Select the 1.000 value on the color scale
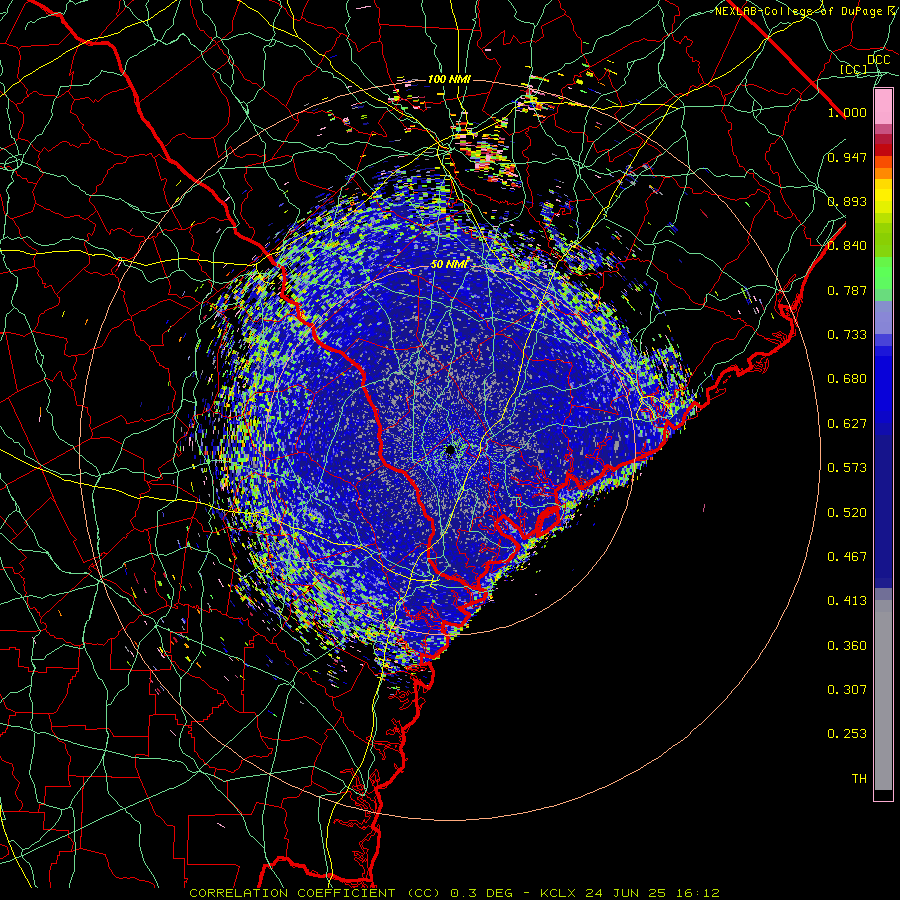This screenshot has height=900, width=900. click(847, 112)
